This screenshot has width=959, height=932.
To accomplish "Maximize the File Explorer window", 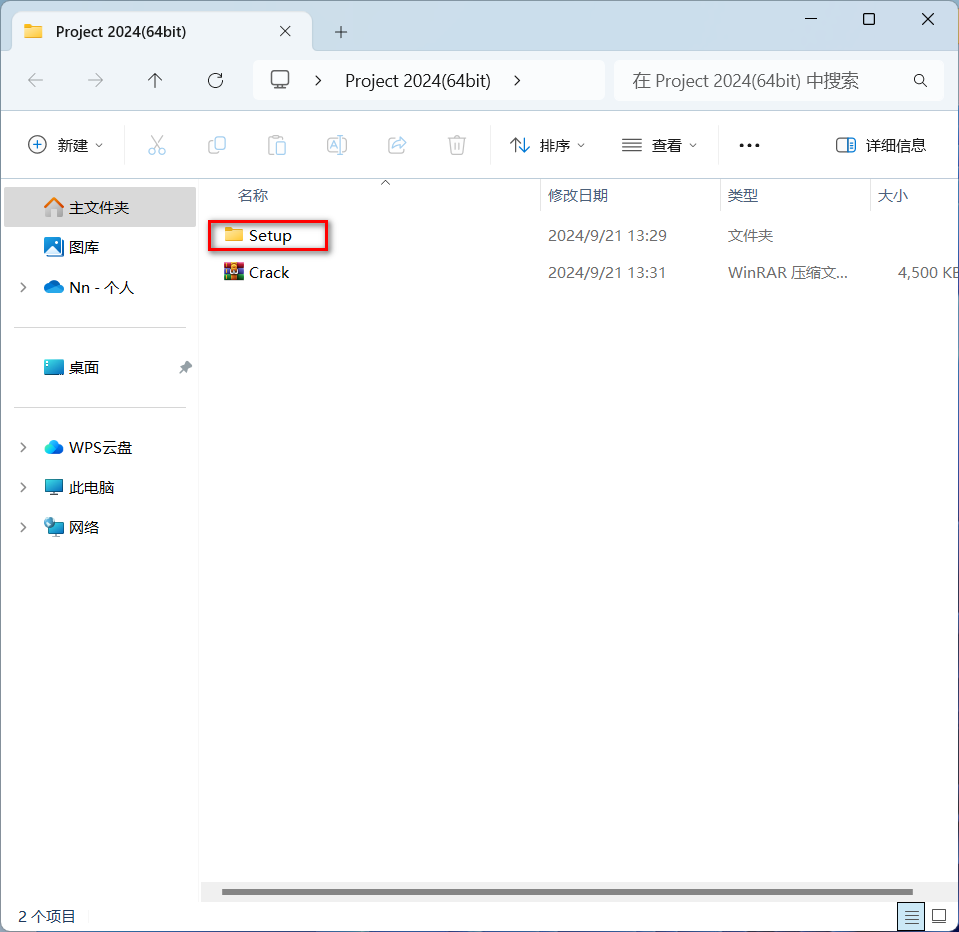I will click(868, 19).
